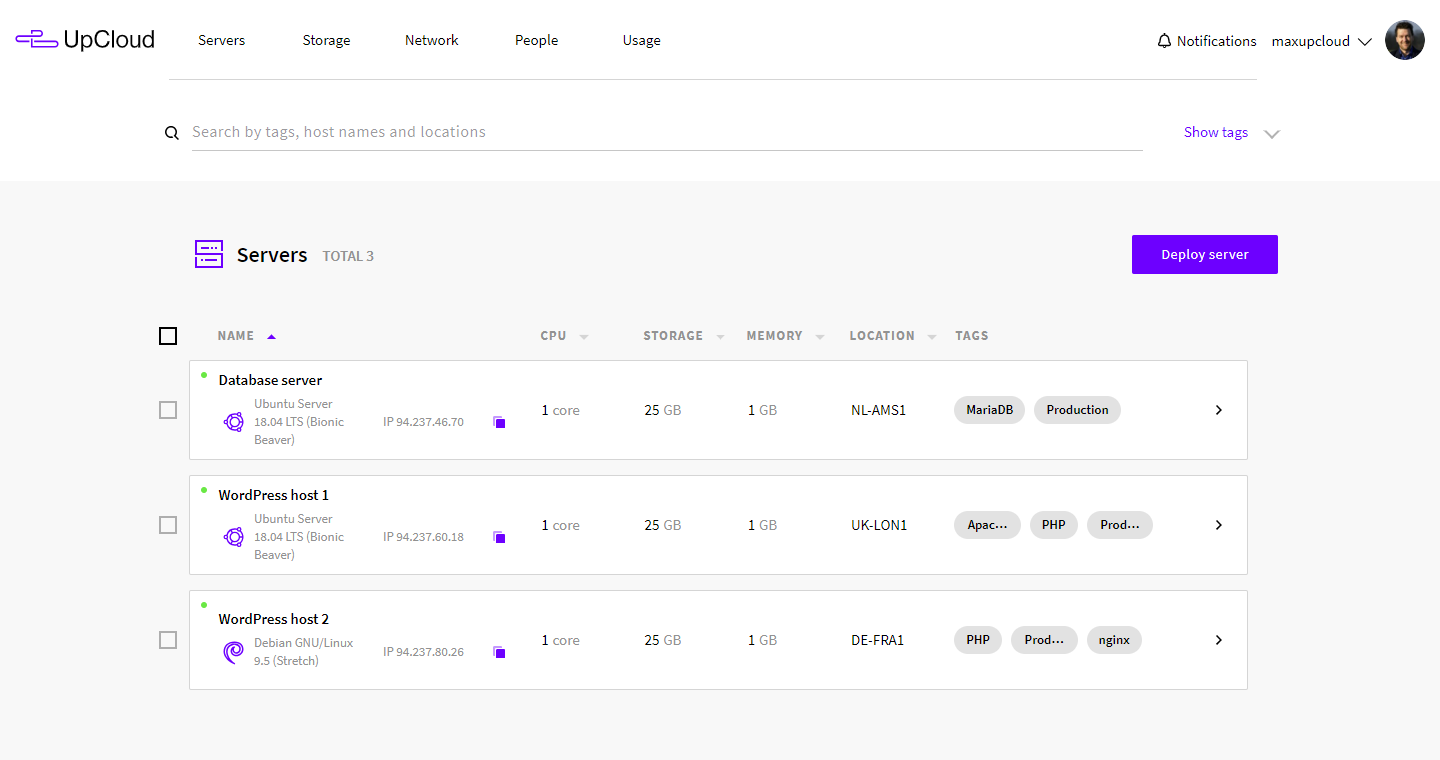Click the Ubuntu icon for Database server
Viewport: 1440px width, 760px height.
point(233,422)
